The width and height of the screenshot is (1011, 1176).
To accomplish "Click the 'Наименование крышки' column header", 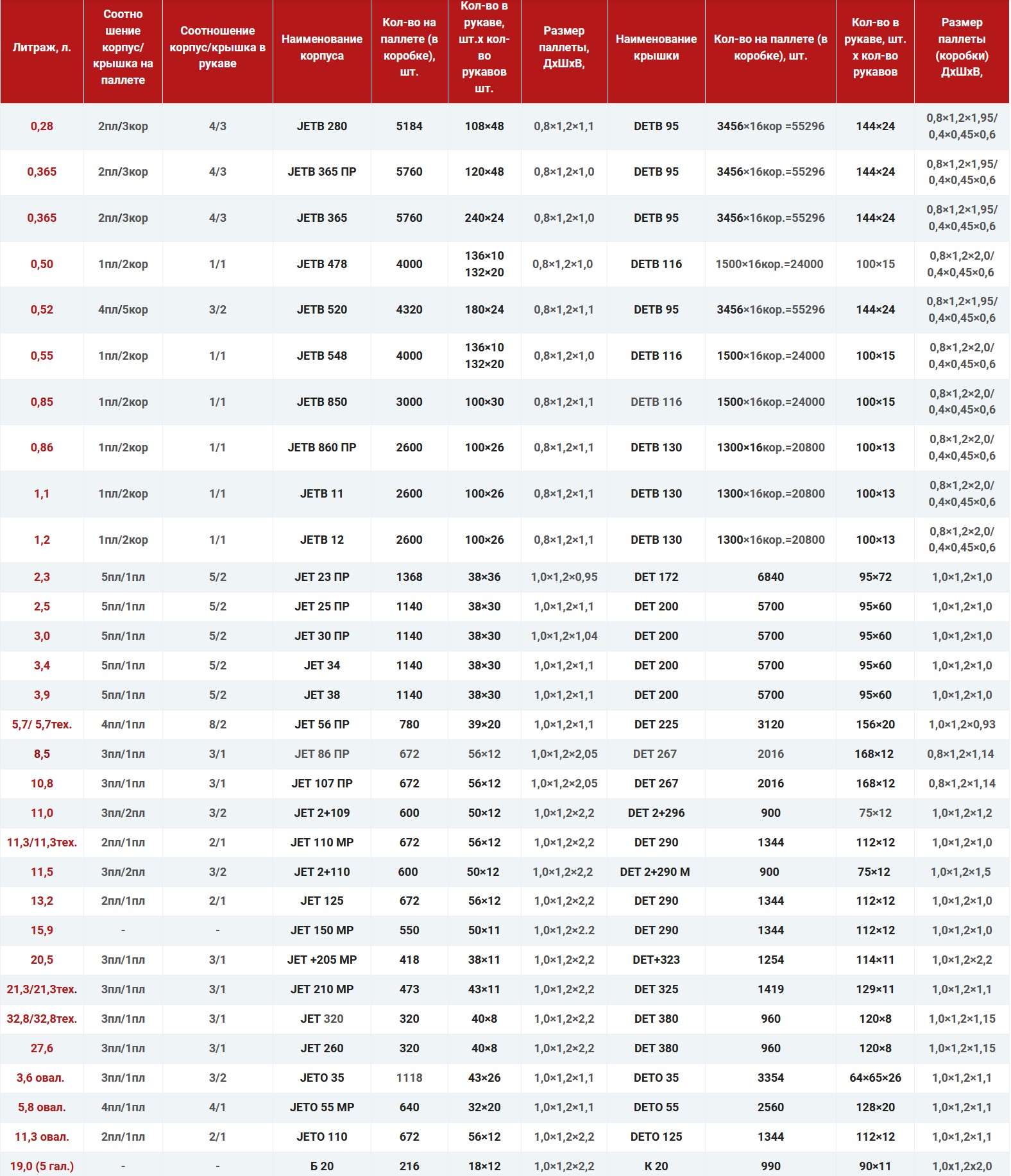I will pos(656,47).
